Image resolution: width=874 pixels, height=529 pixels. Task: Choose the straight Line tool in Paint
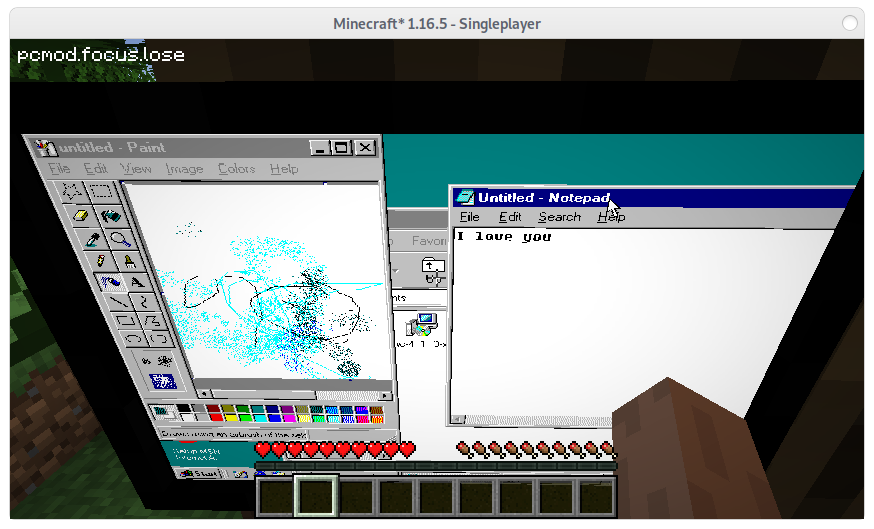point(118,302)
